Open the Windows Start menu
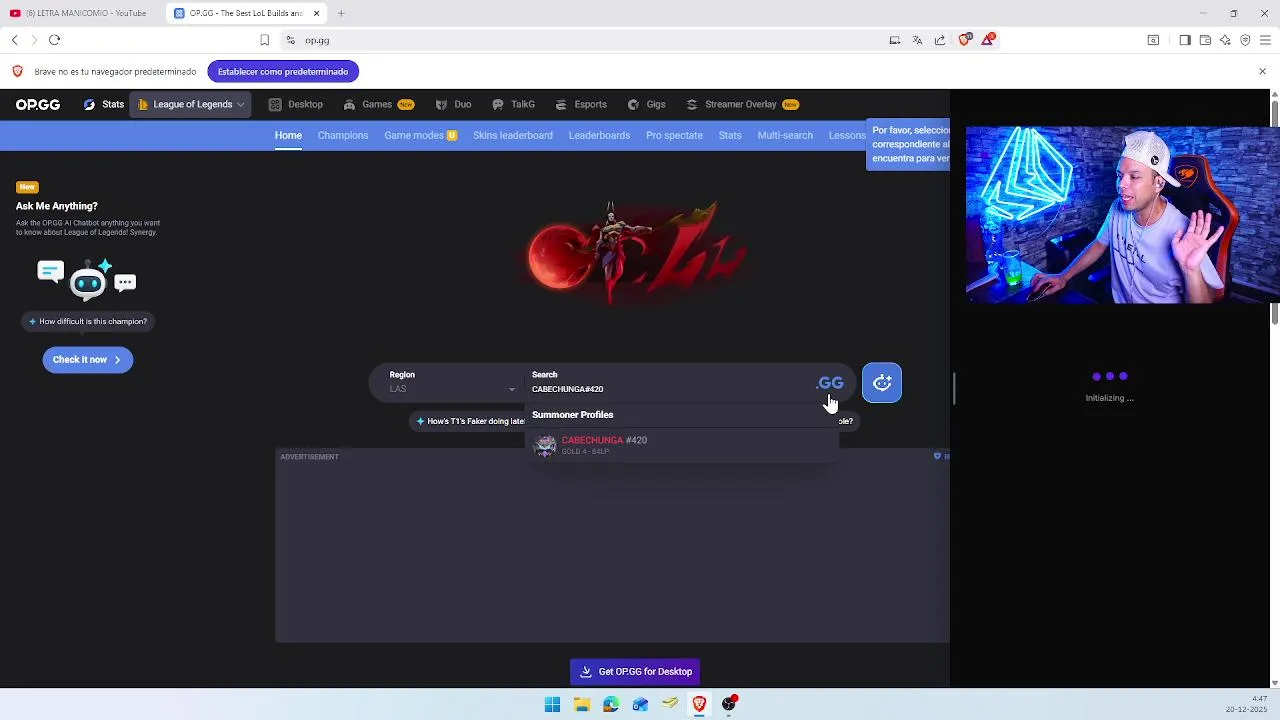Image resolution: width=1280 pixels, height=720 pixels. tap(552, 705)
